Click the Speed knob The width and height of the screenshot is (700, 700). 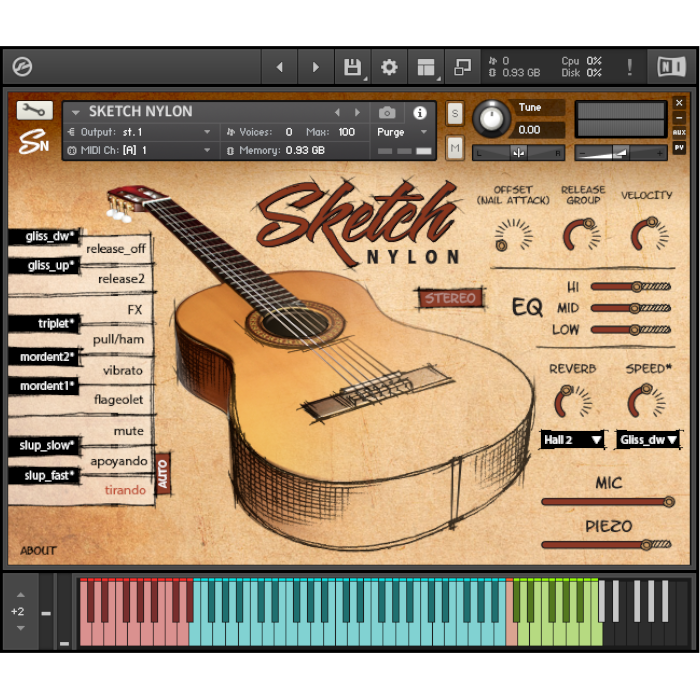[646, 400]
